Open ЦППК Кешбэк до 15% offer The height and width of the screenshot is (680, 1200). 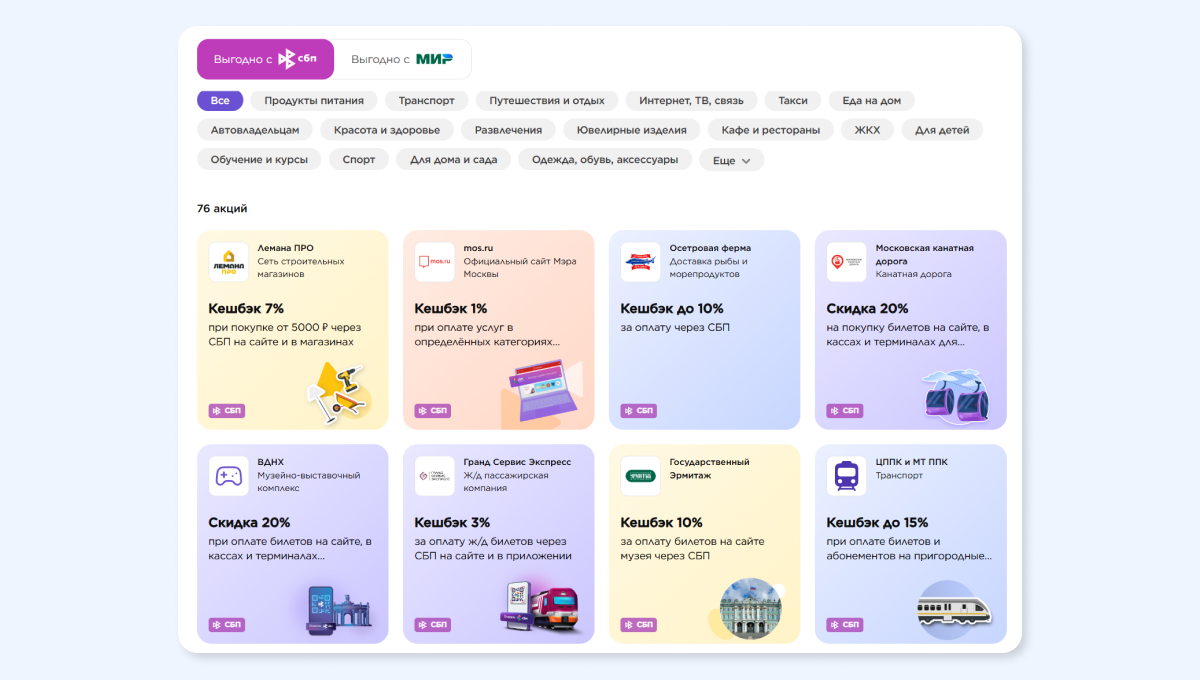911,544
